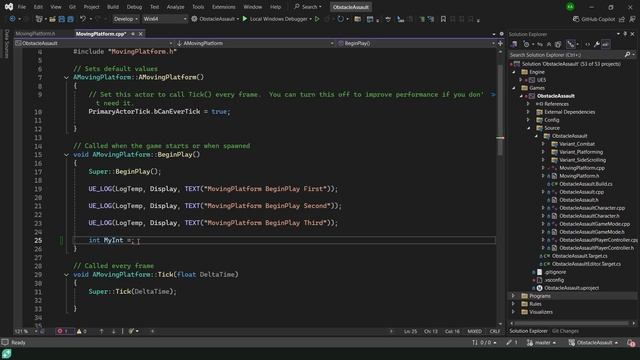
Task: Click the Hot Reload restart icon
Action: 340,19
